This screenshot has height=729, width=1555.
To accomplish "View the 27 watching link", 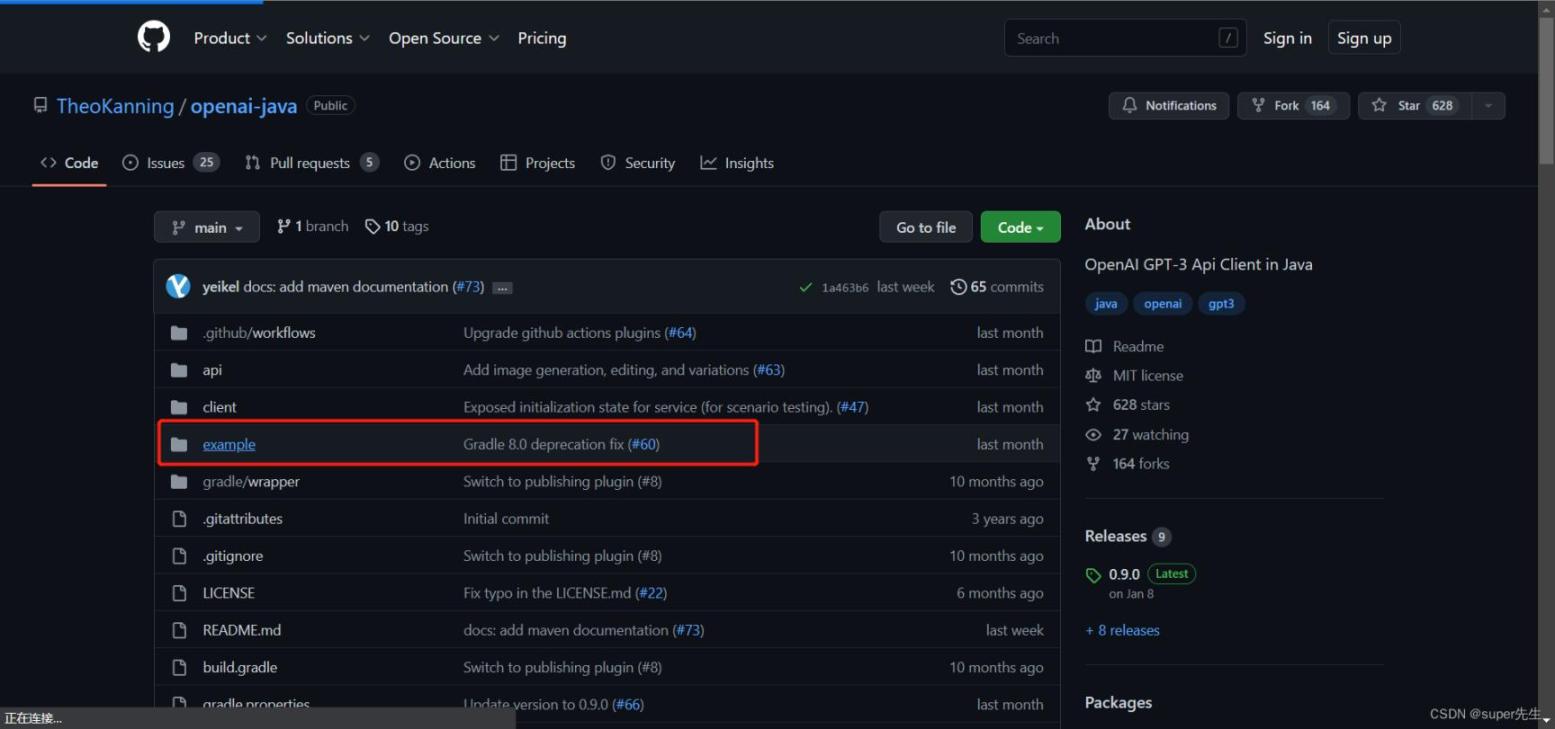I will pos(1137,434).
